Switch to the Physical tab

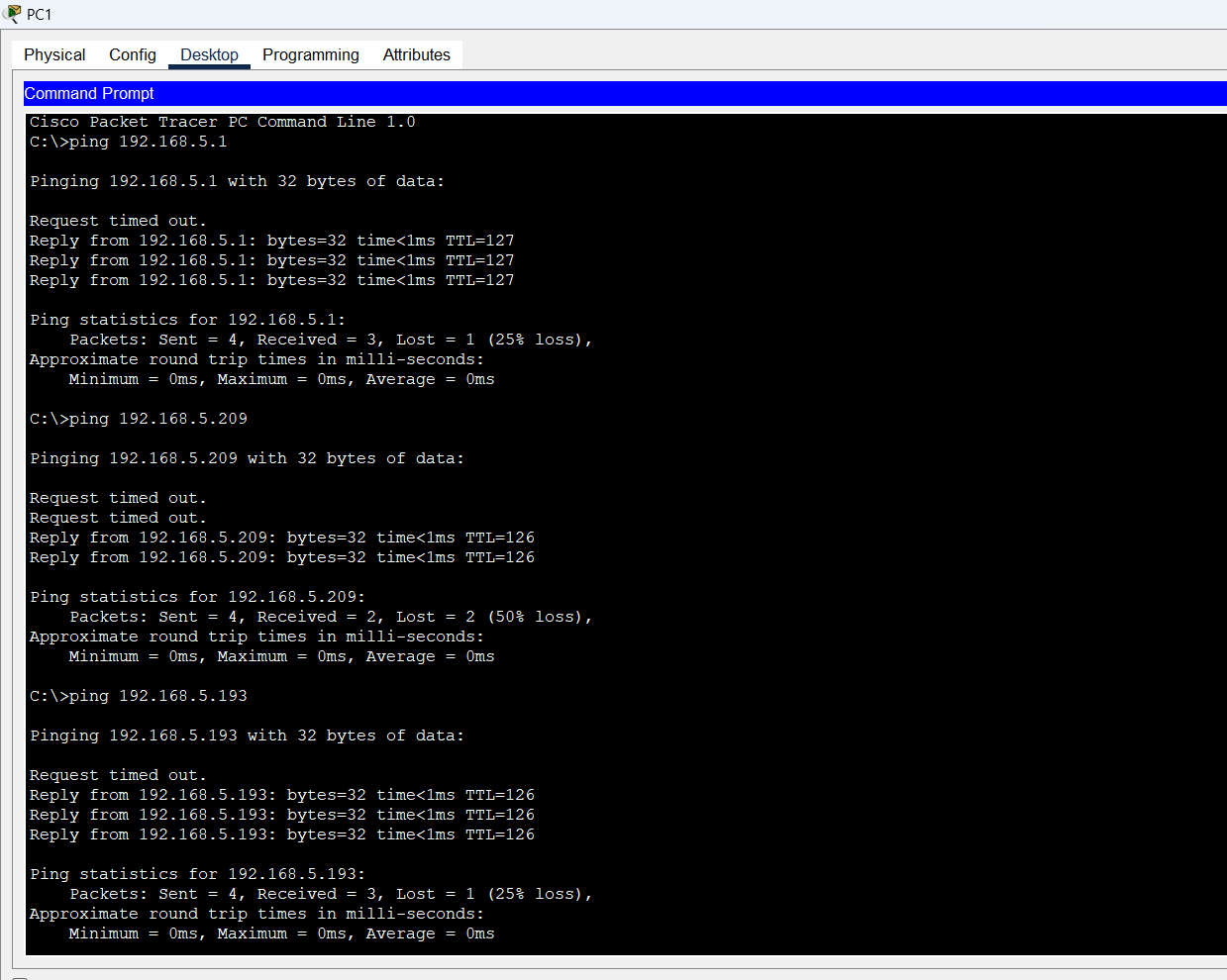(x=54, y=55)
